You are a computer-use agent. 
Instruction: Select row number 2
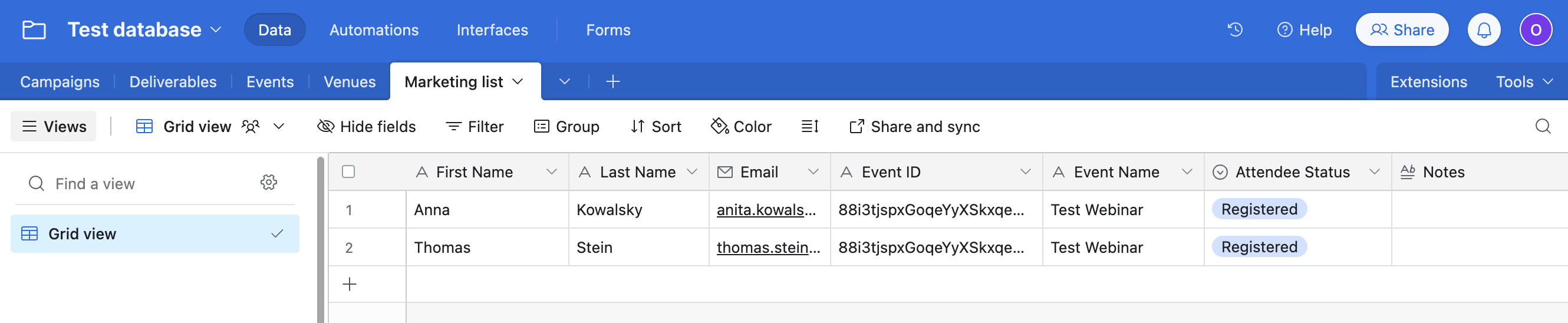[349, 248]
